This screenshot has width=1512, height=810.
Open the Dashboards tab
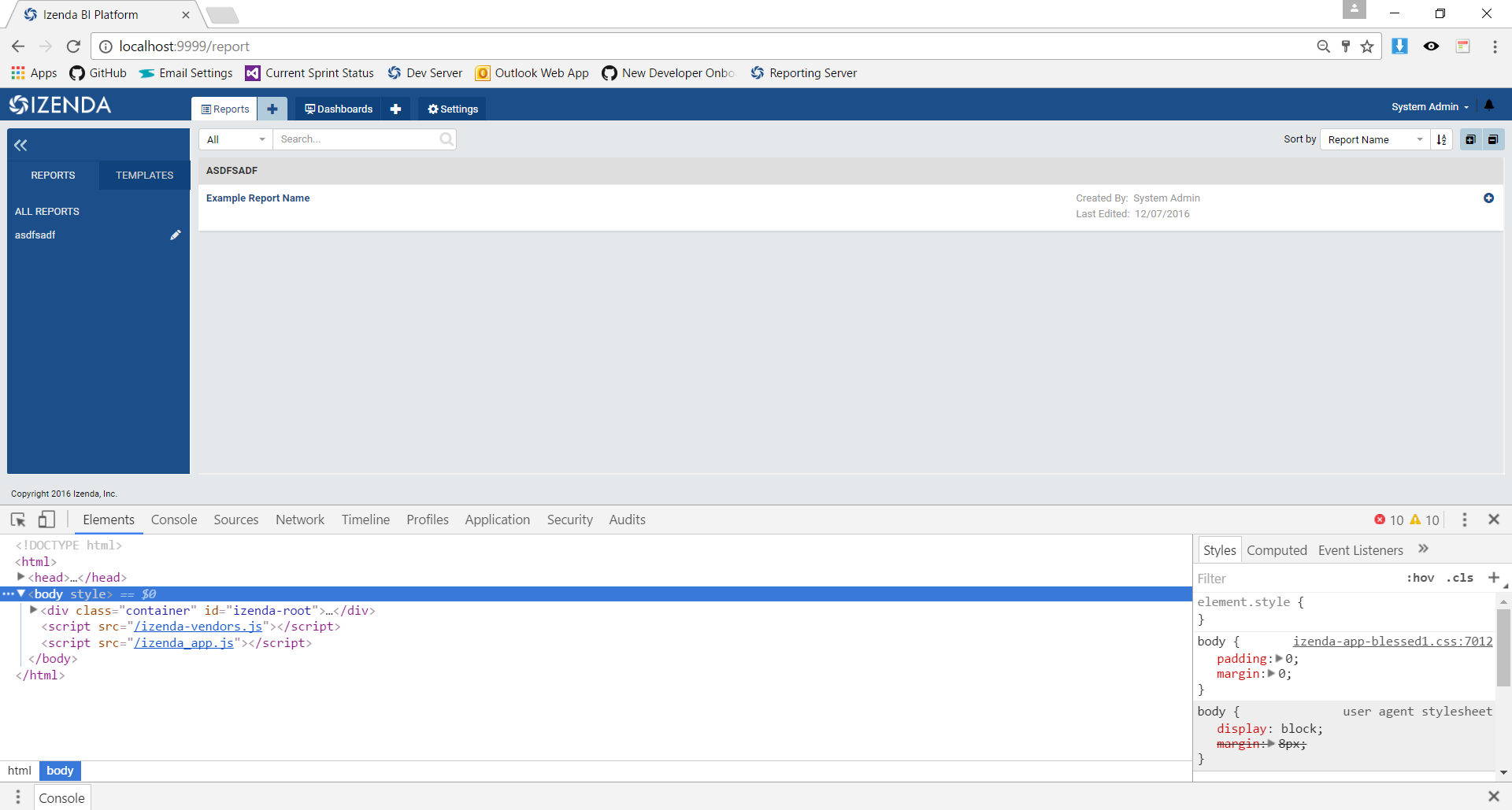click(x=339, y=109)
